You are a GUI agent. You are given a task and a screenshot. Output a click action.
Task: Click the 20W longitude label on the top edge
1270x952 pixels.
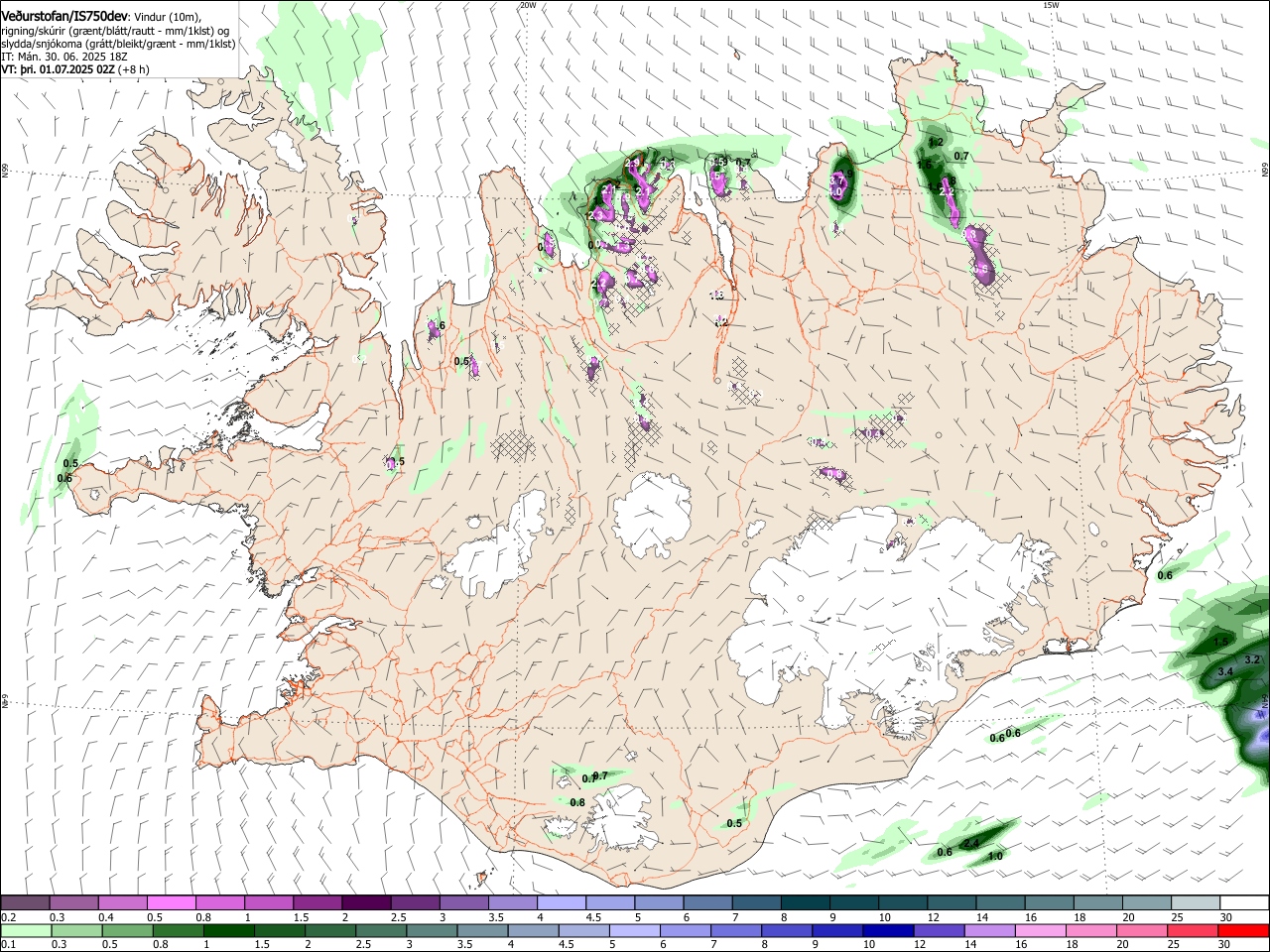(x=528, y=5)
